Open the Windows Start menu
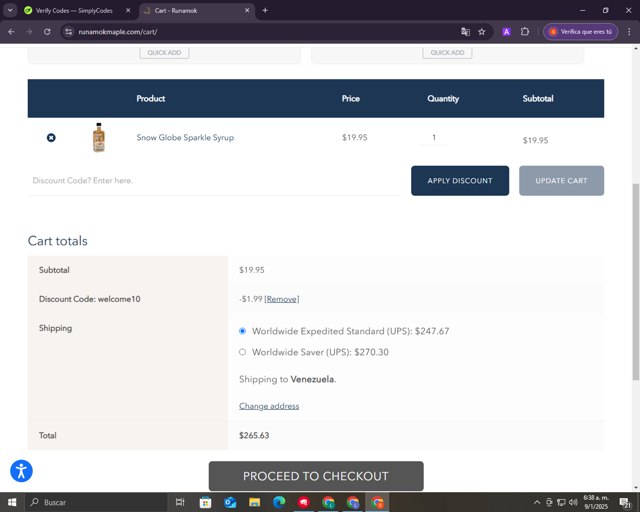This screenshot has width=640, height=512. point(12,502)
